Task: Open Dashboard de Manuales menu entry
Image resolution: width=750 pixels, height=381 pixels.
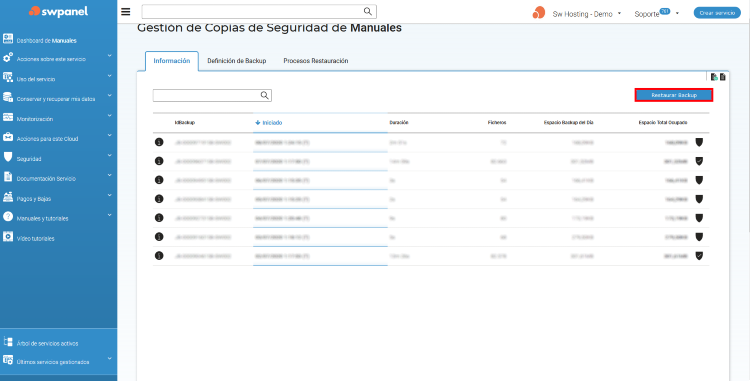Action: click(x=46, y=41)
